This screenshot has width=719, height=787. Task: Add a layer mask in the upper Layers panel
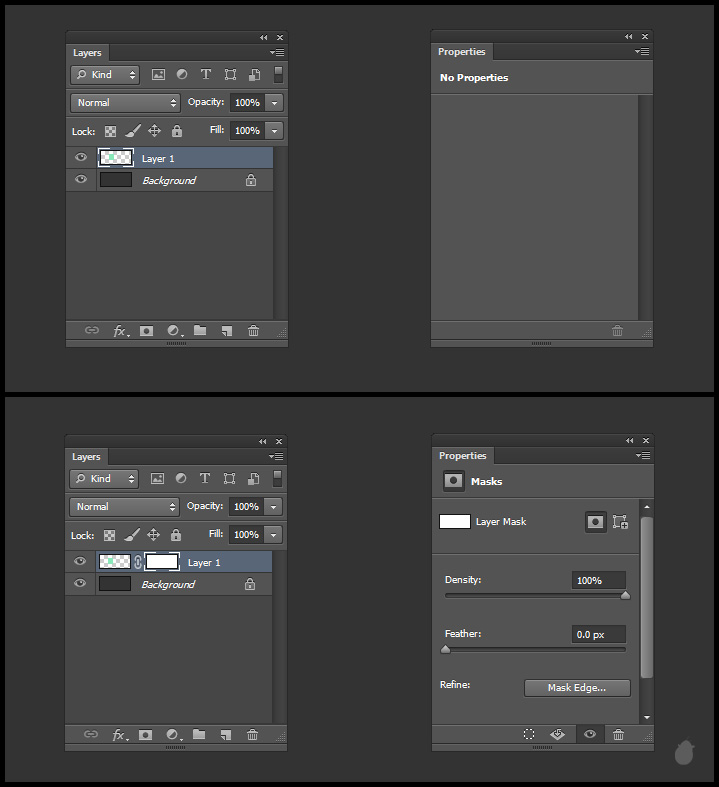(146, 331)
